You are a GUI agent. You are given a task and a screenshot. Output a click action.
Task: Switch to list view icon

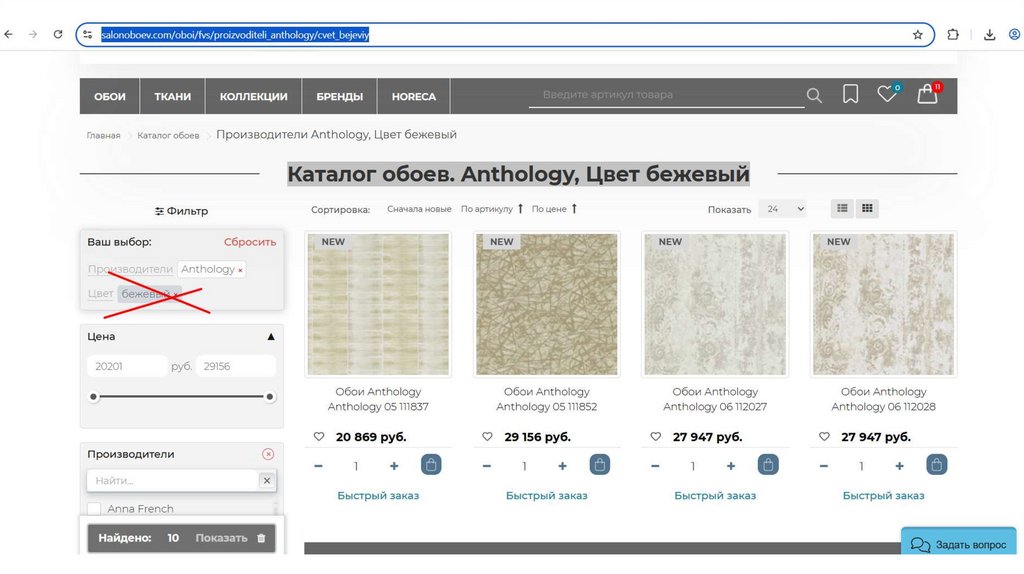pyautogui.click(x=842, y=208)
